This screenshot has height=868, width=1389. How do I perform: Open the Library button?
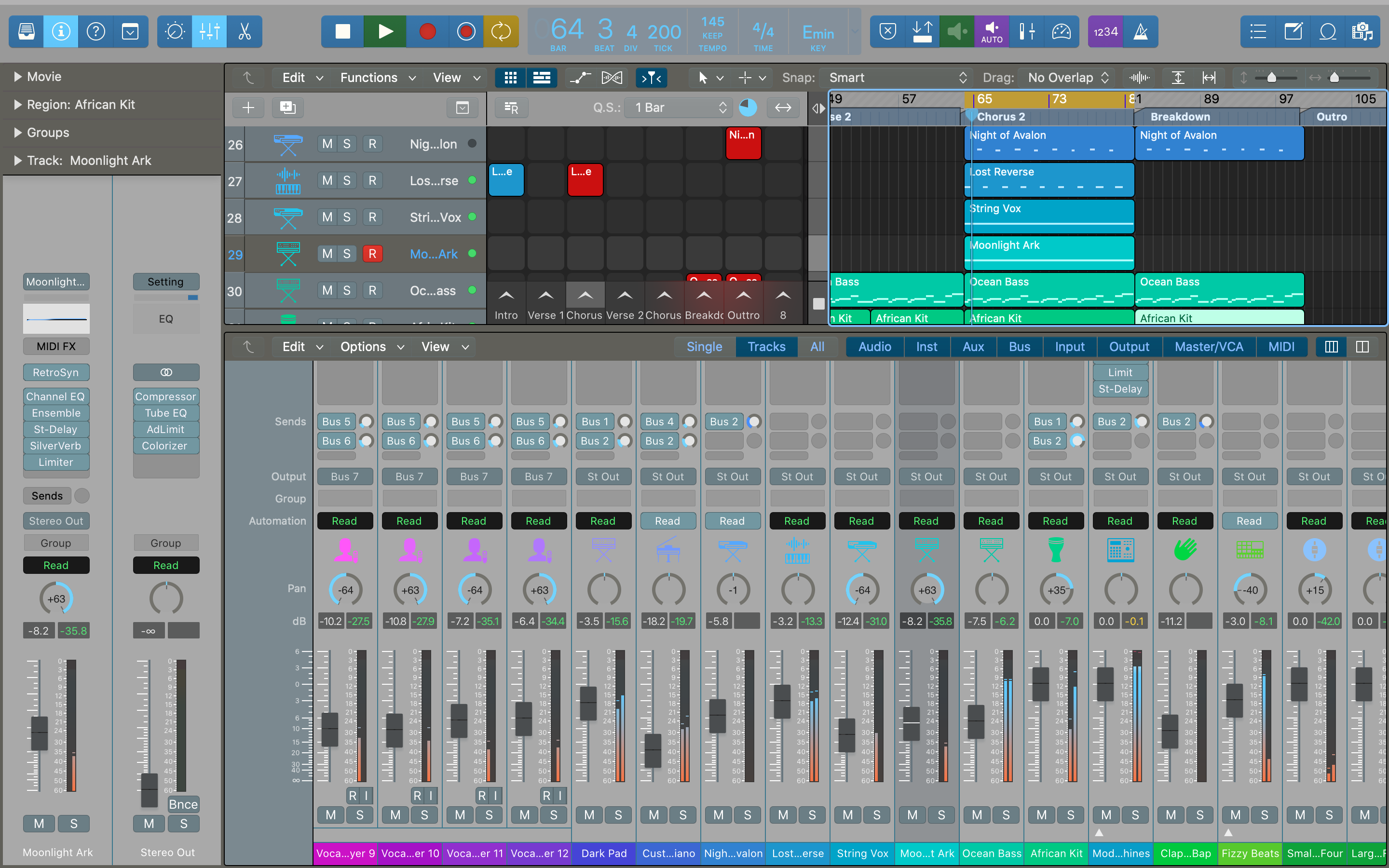pos(27,31)
